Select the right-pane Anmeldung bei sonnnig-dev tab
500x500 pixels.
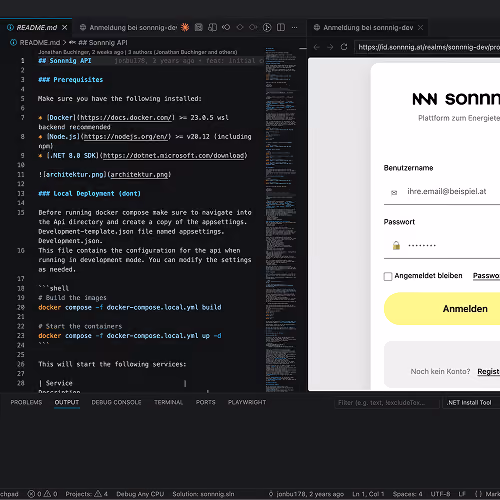pos(368,27)
